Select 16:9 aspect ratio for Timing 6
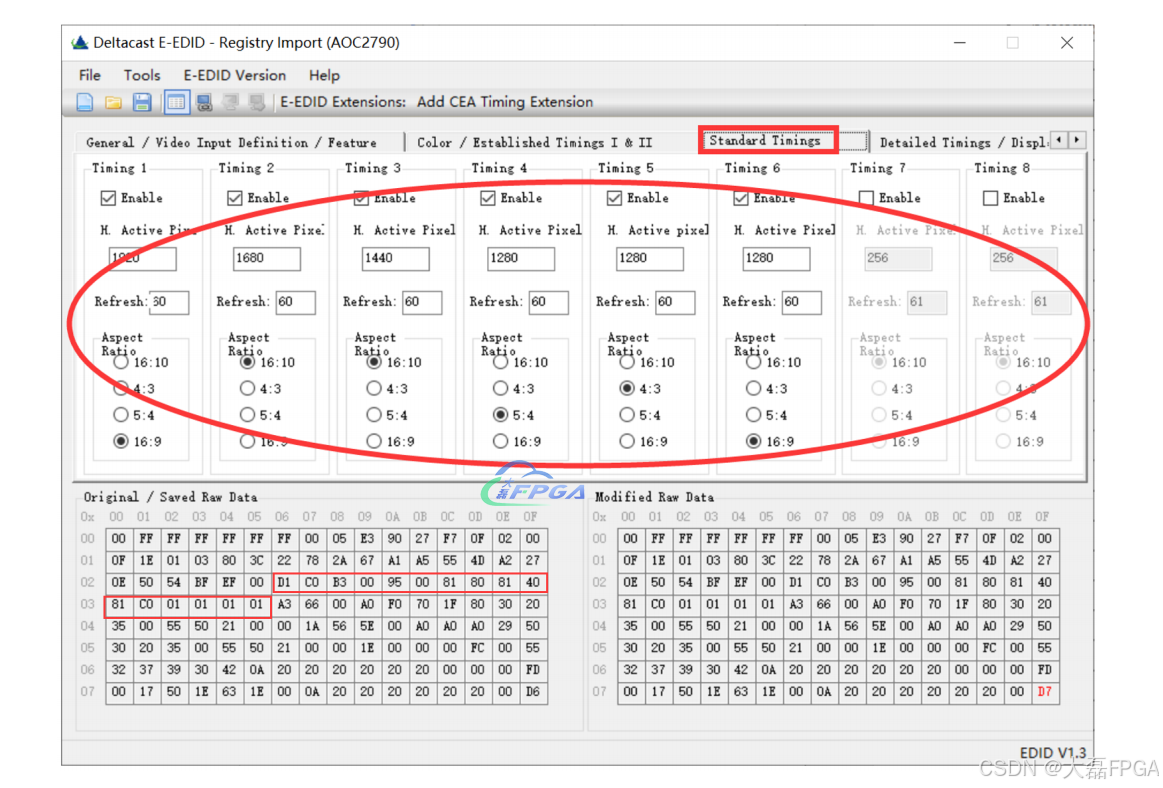 (x=754, y=441)
